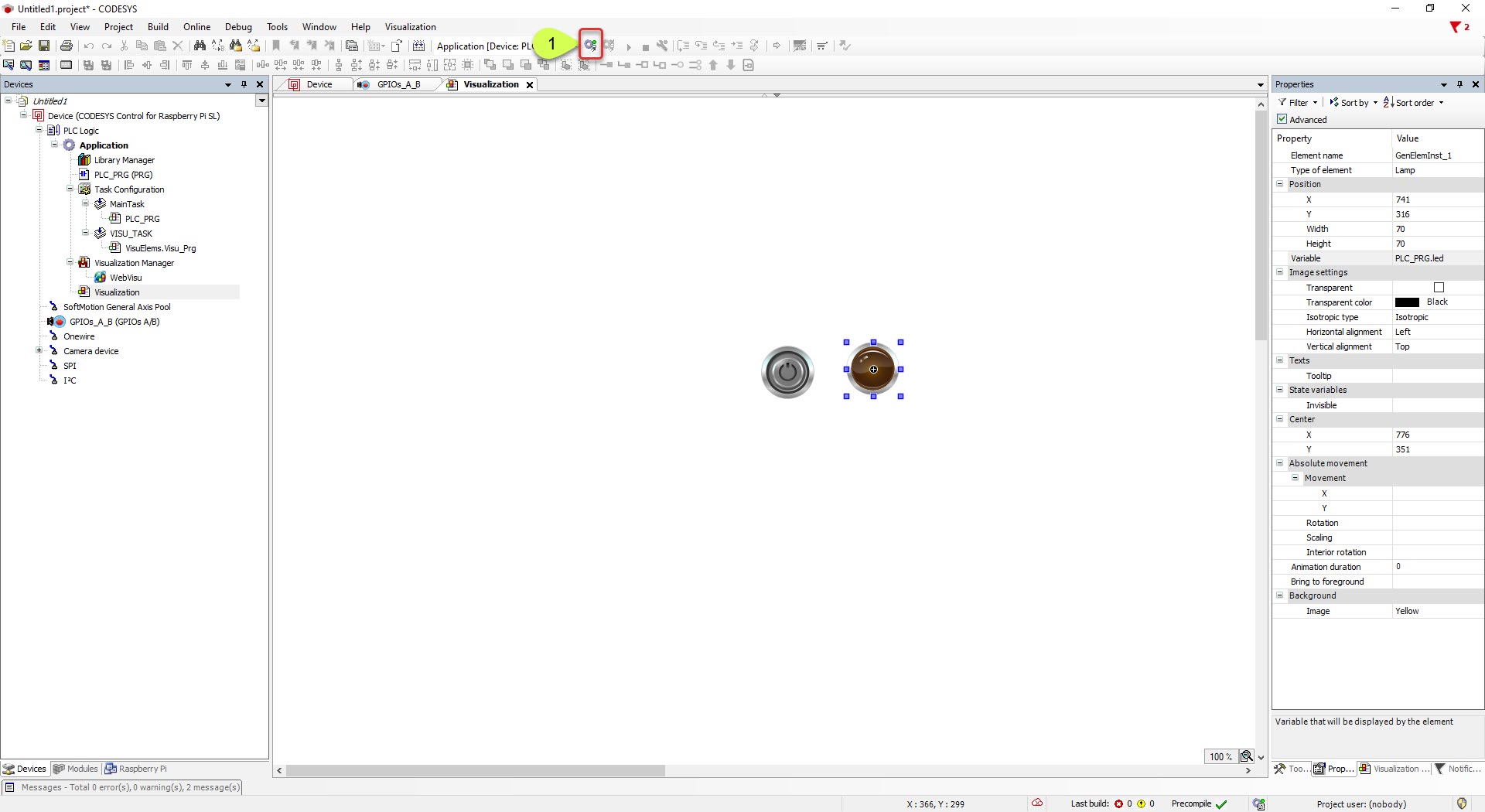Click the Login toolbar icon highlighted in red

pyautogui.click(x=590, y=46)
